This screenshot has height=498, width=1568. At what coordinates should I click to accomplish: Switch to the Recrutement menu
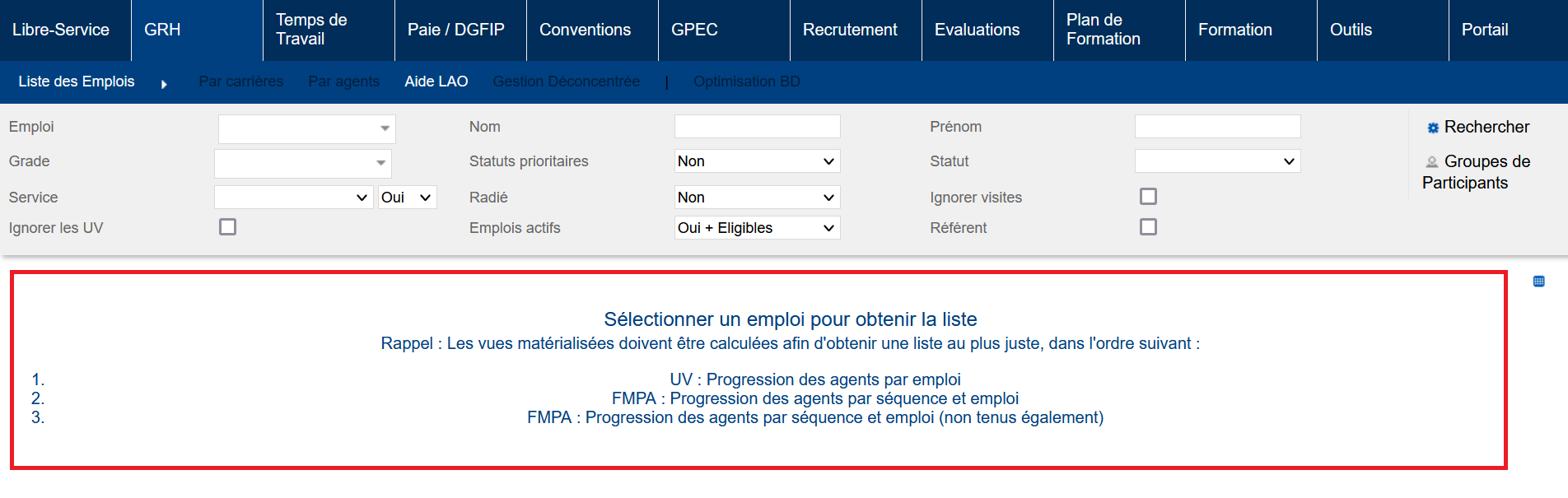click(x=850, y=30)
